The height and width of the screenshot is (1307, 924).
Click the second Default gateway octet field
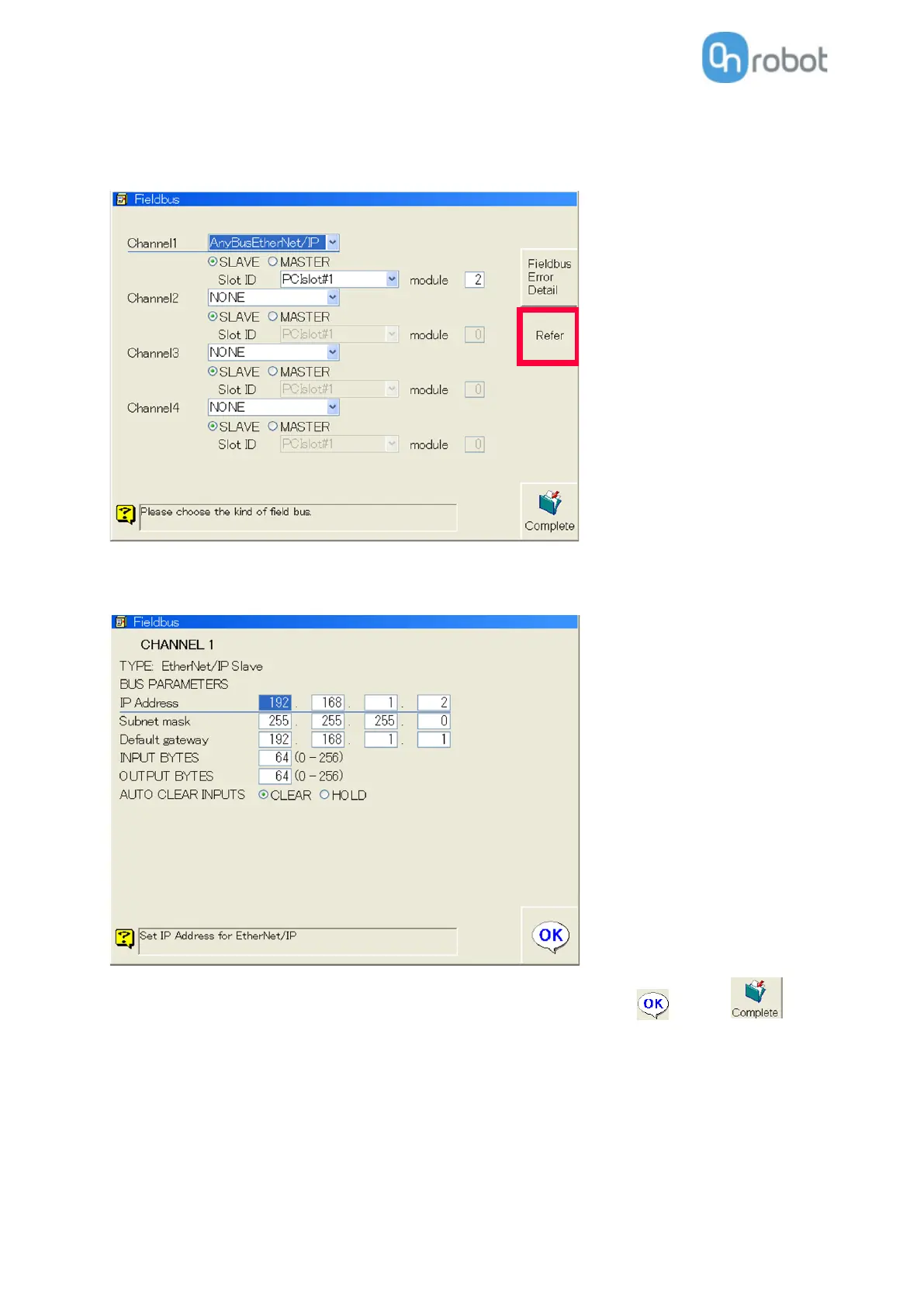[328, 740]
